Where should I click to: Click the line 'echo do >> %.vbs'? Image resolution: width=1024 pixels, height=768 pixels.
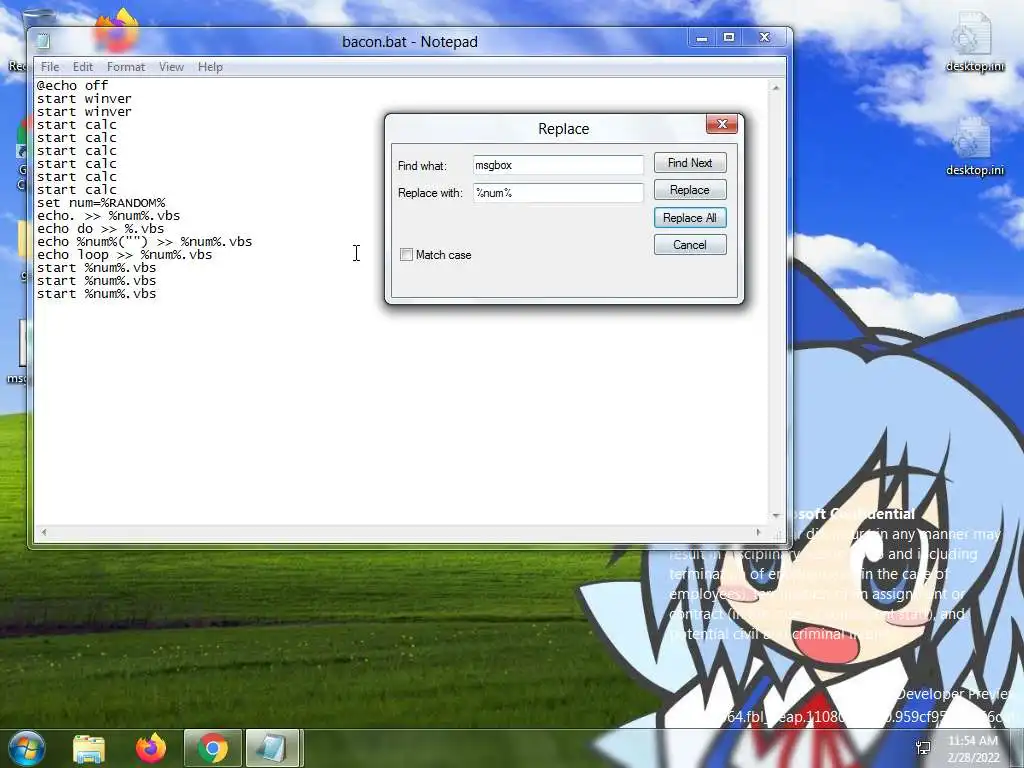coord(101,229)
